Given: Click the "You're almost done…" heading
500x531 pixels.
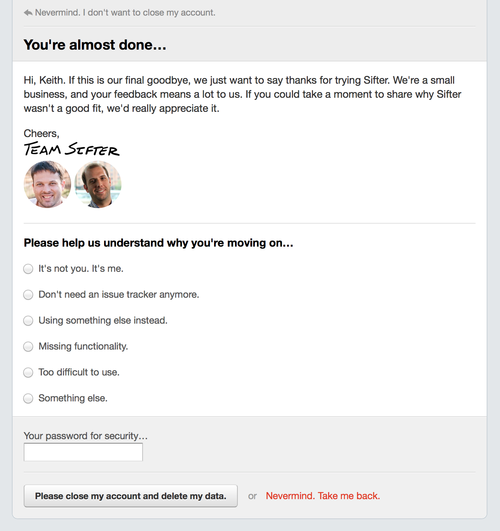Looking at the screenshot, I should (95, 45).
